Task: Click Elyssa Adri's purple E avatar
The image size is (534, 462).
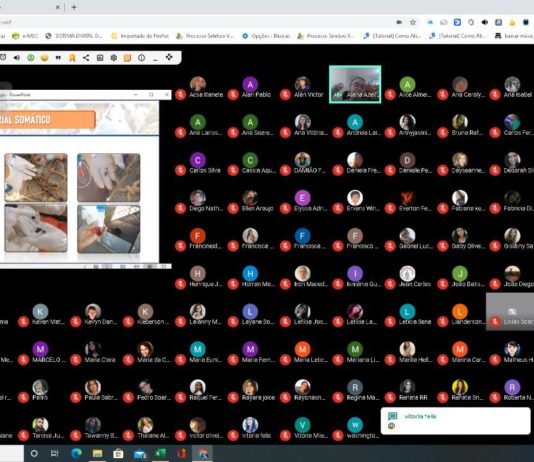Action: coord(302,198)
